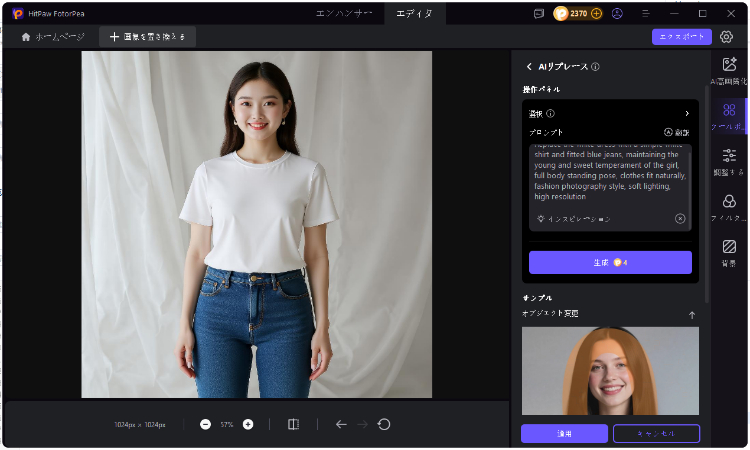Open the toolbox icon in sidebar
The height and width of the screenshot is (450, 750).
[729, 116]
